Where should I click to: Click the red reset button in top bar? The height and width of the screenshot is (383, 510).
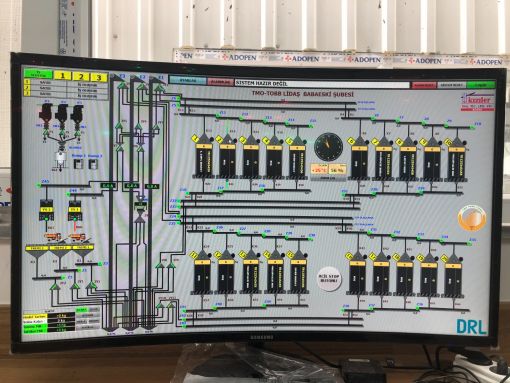423,85
